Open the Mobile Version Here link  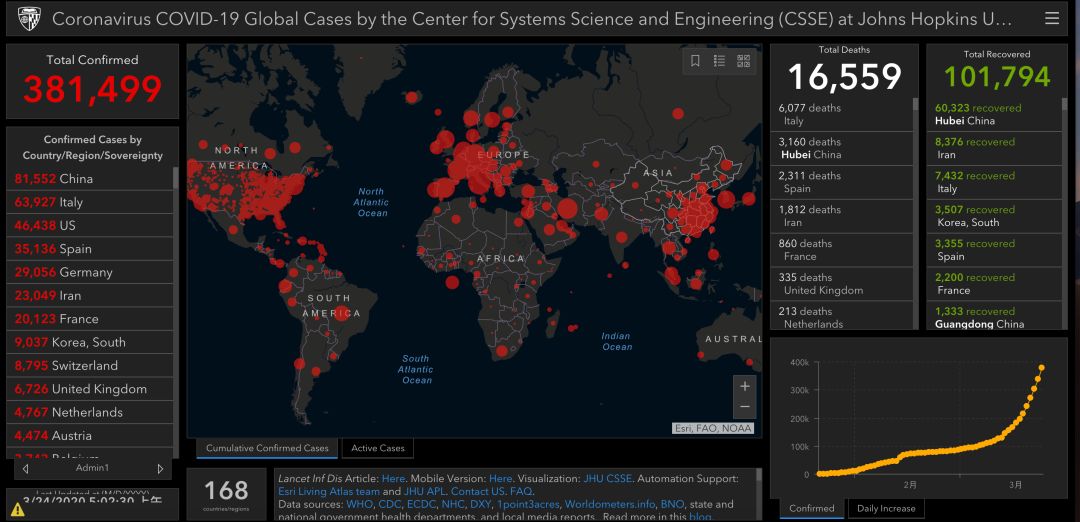click(x=501, y=478)
